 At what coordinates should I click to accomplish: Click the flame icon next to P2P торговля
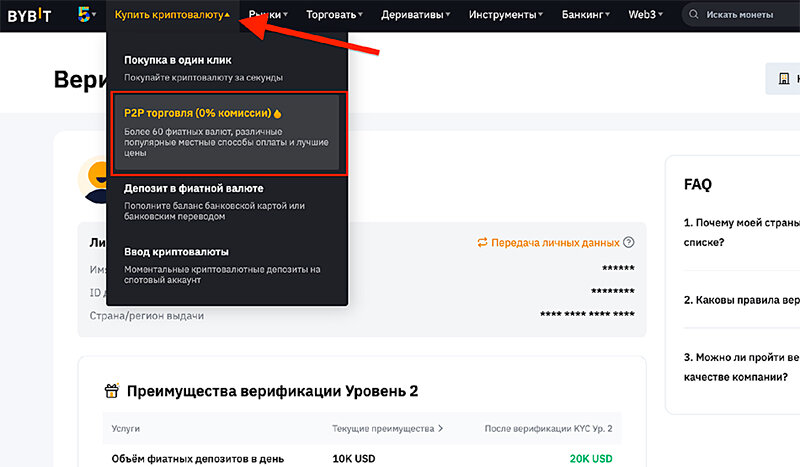(x=278, y=113)
